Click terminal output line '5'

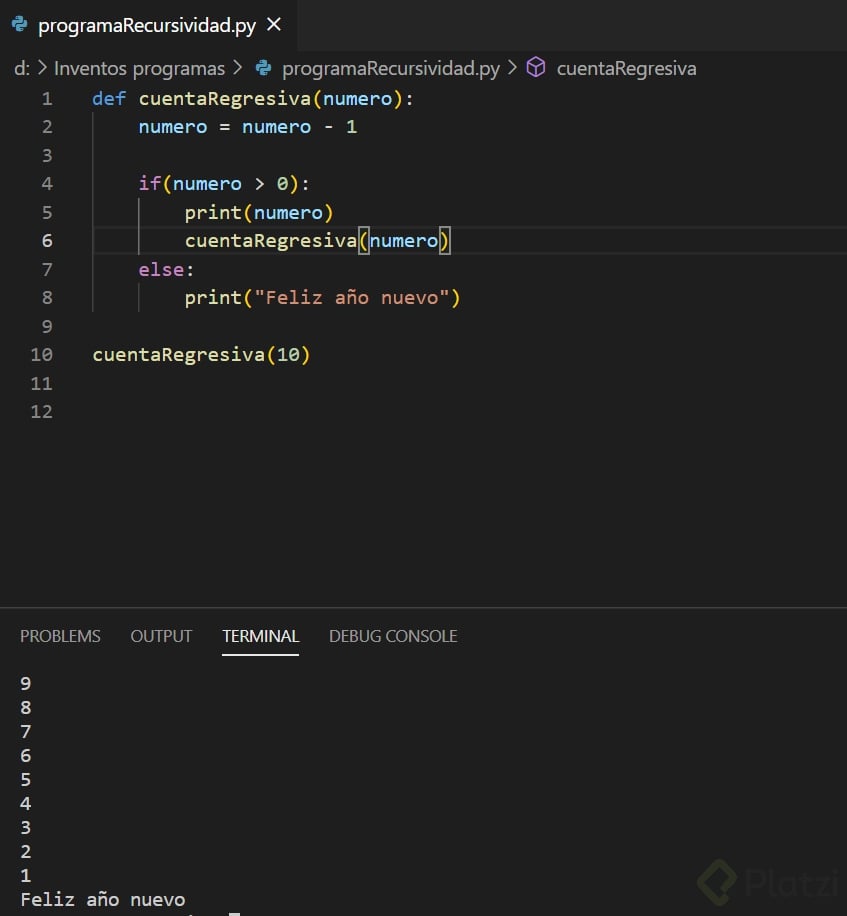[26, 779]
